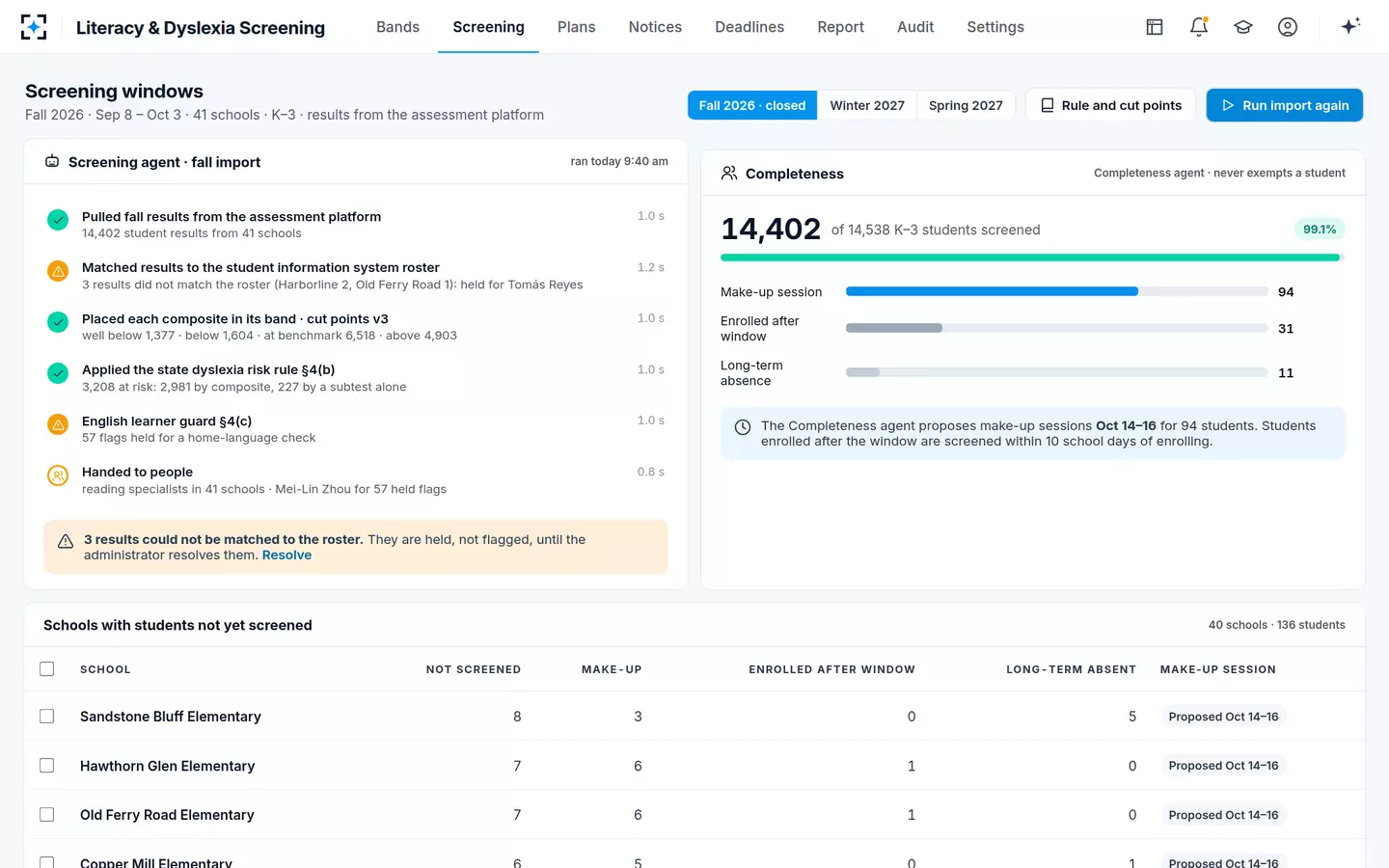Click the graduation cap icon
The width and height of the screenshot is (1389, 868).
tap(1243, 27)
